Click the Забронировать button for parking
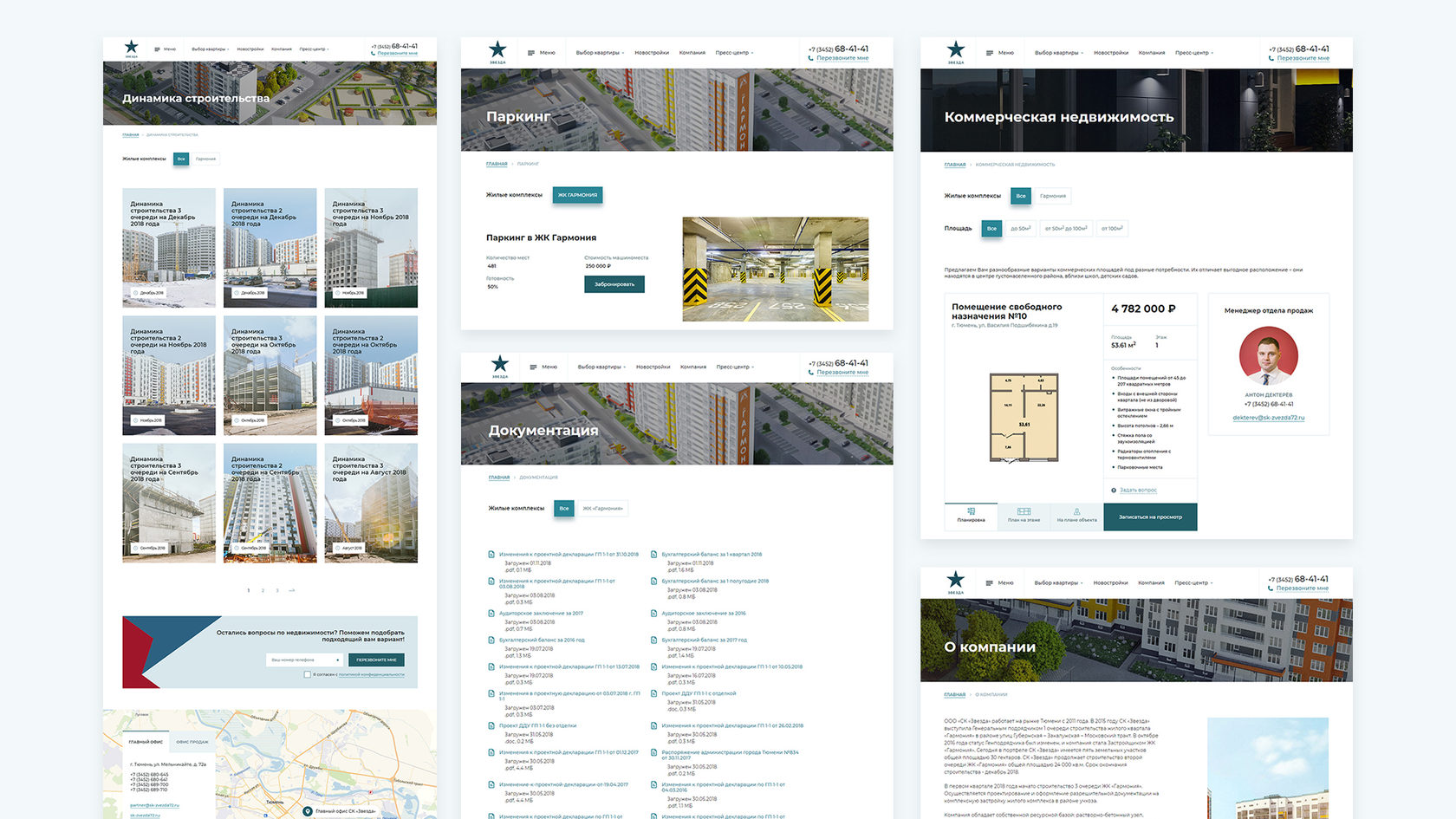The height and width of the screenshot is (819, 1456). click(x=614, y=284)
